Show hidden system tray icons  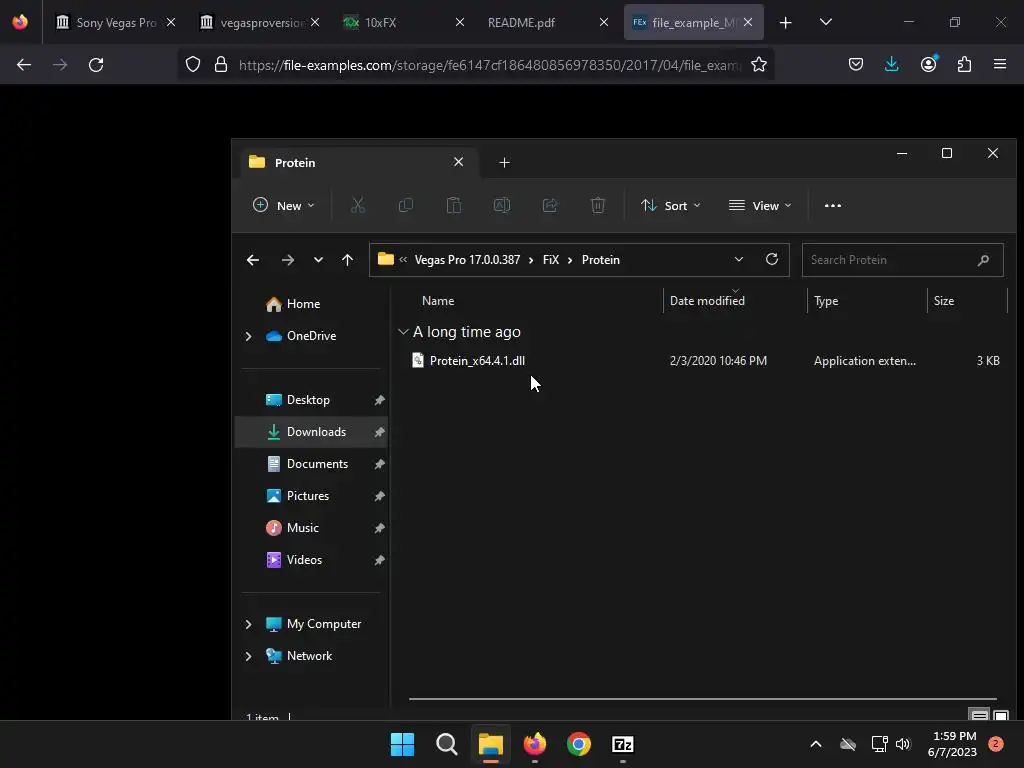point(816,744)
